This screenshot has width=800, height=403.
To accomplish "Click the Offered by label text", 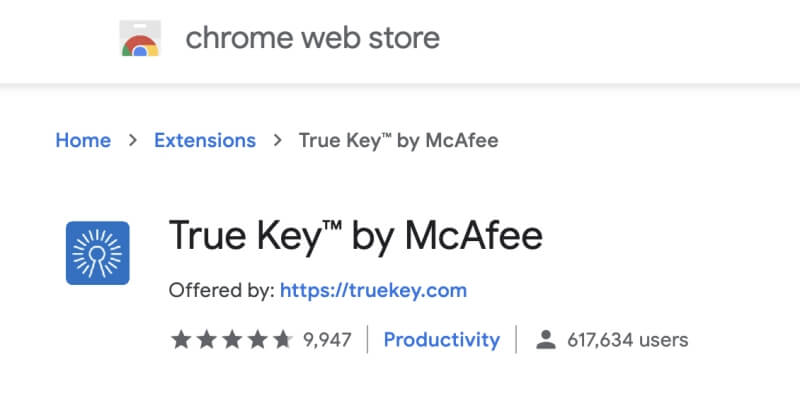I will 222,290.
